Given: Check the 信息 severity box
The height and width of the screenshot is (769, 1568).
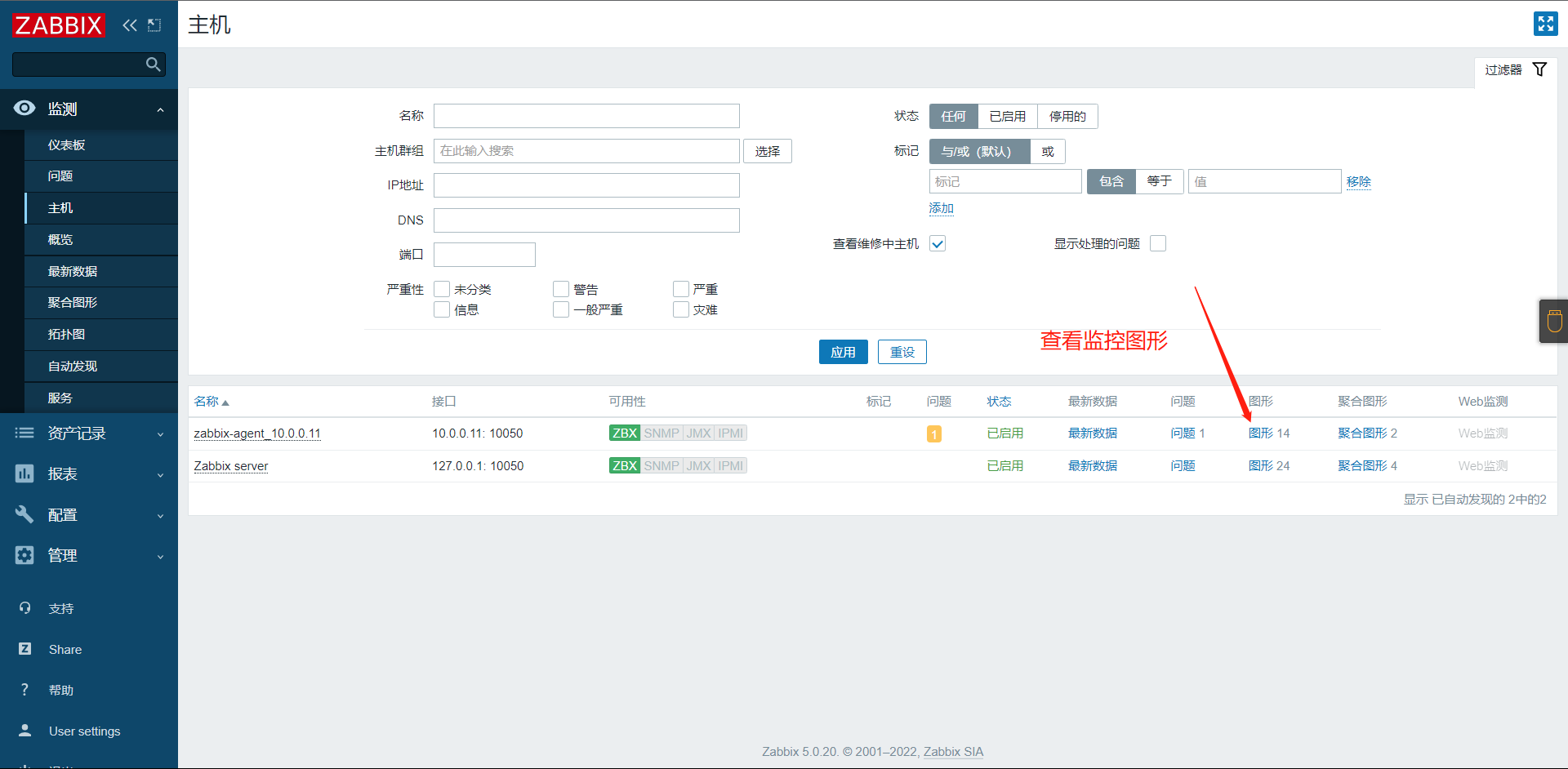Looking at the screenshot, I should pyautogui.click(x=442, y=309).
